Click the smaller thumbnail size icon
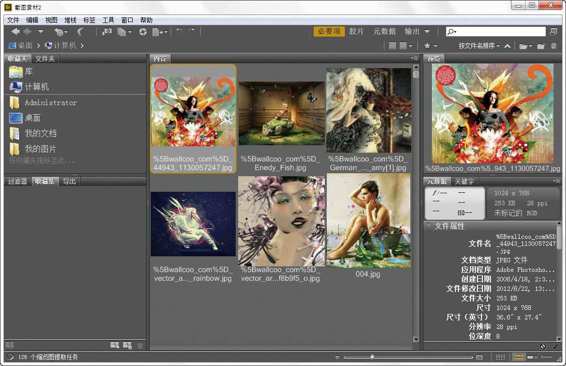This screenshot has width=566, height=366. pos(338,357)
